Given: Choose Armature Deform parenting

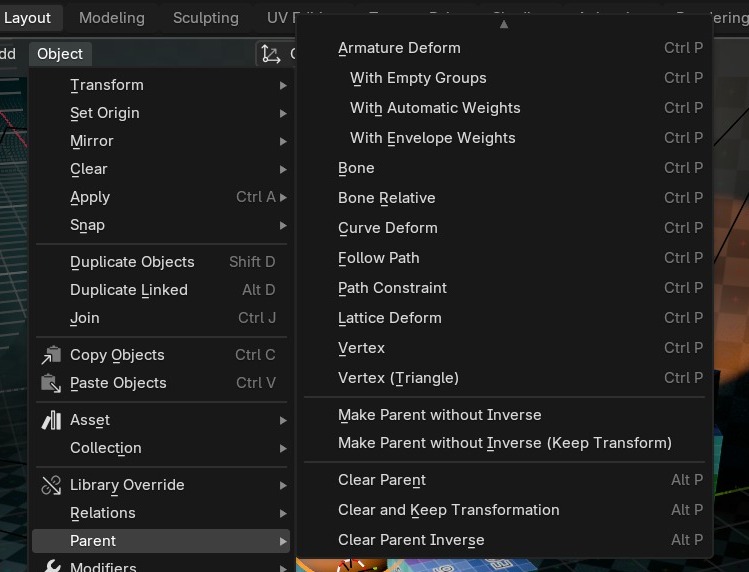Looking at the screenshot, I should point(504,48).
